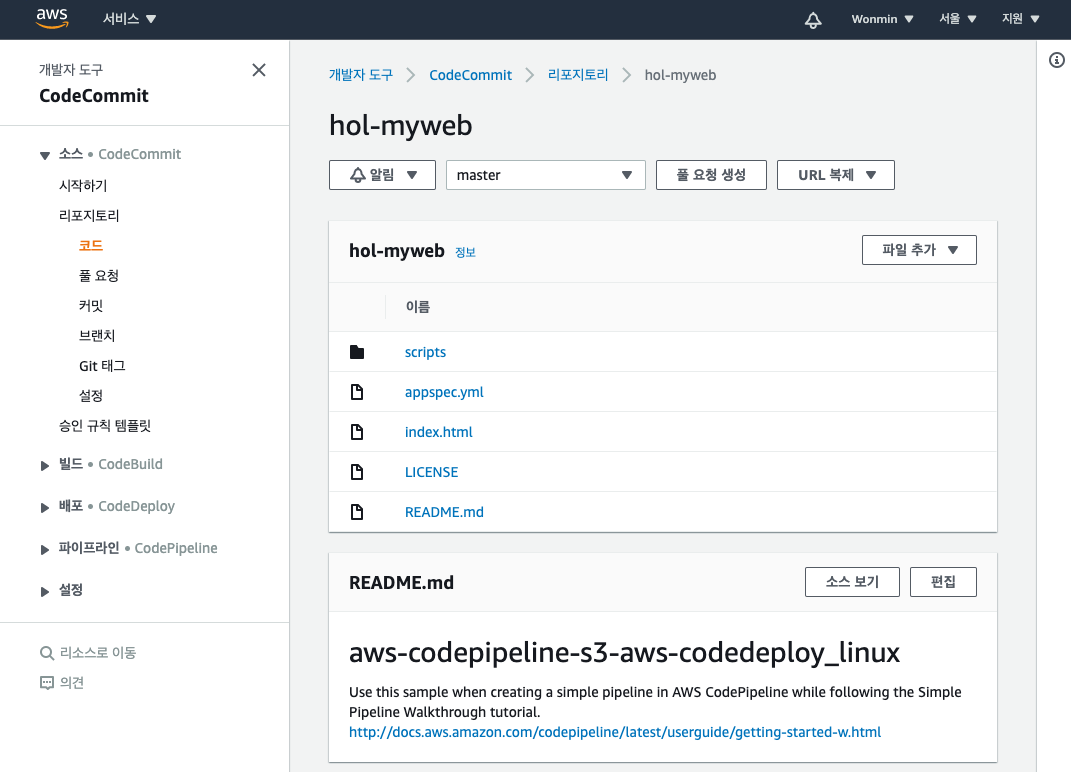
Task: Click the aws-codepipeline-s3-aws-codedeploy_linux heading
Action: coord(624,652)
